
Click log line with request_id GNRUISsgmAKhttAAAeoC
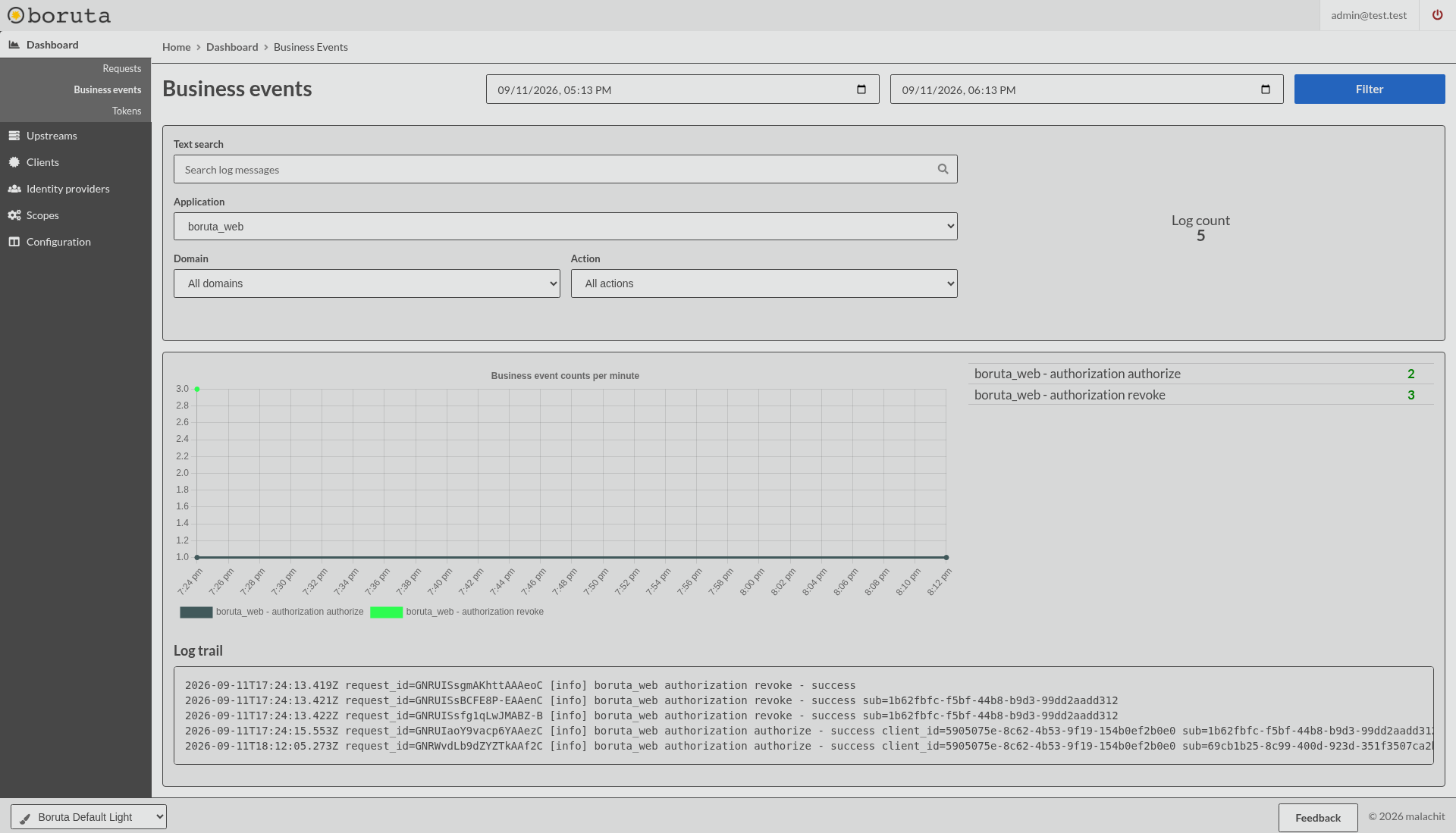(x=520, y=685)
